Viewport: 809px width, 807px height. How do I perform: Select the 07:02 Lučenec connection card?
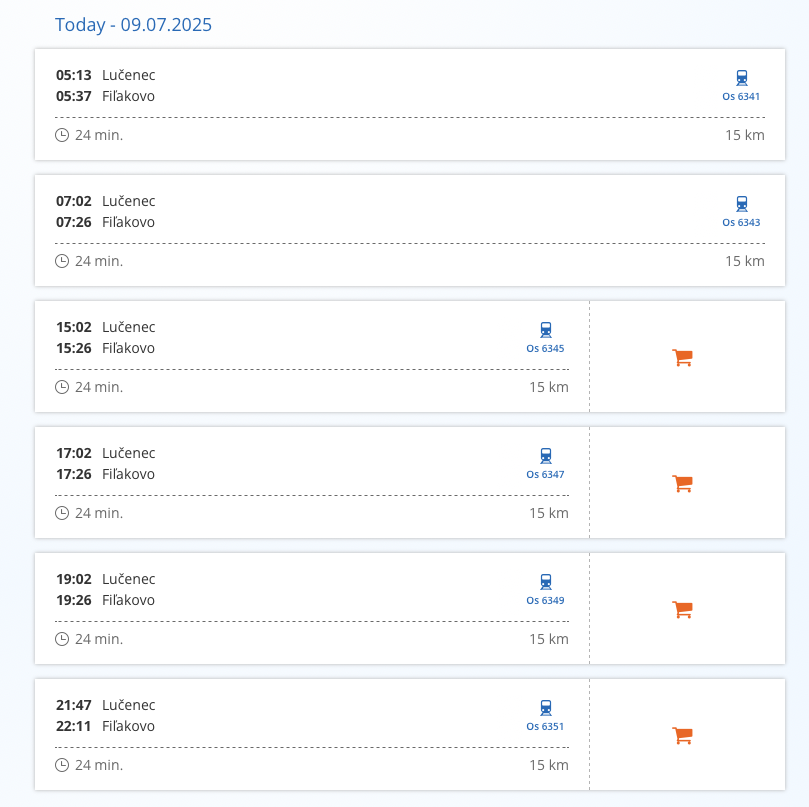point(400,212)
